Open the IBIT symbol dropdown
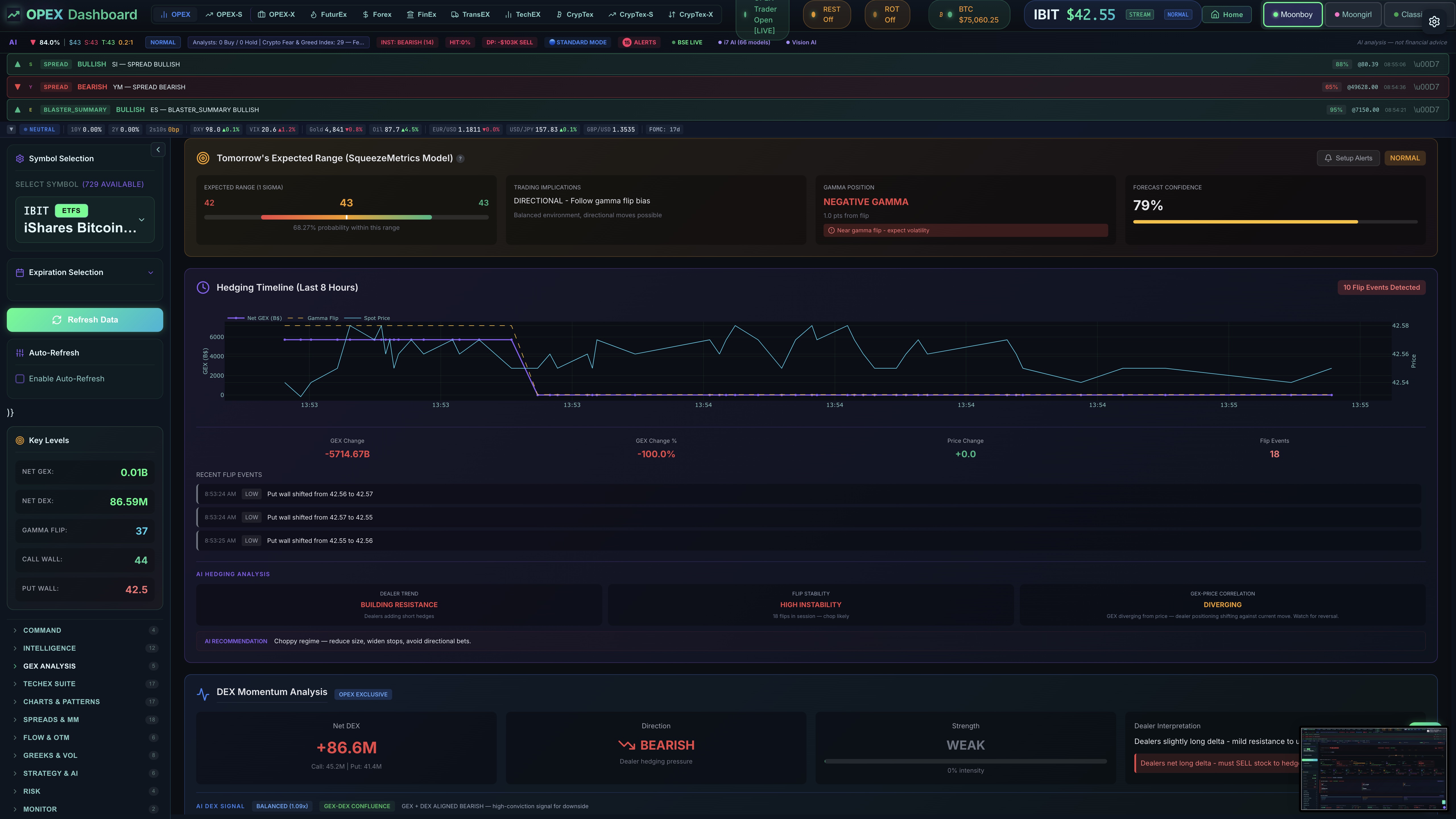The height and width of the screenshot is (819, 1456). (85, 220)
